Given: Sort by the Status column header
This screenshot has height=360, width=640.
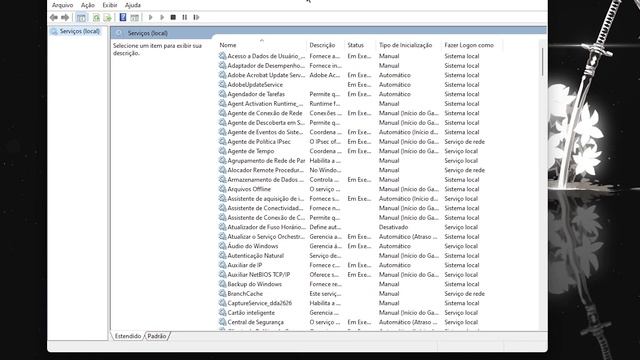Looking at the screenshot, I should (360, 45).
